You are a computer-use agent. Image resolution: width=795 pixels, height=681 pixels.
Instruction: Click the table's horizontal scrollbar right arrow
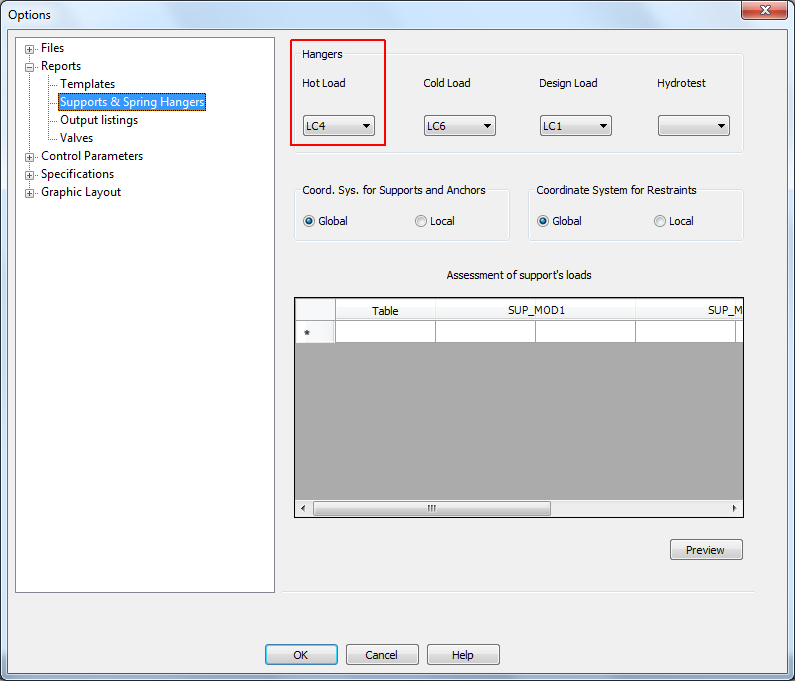[x=734, y=508]
